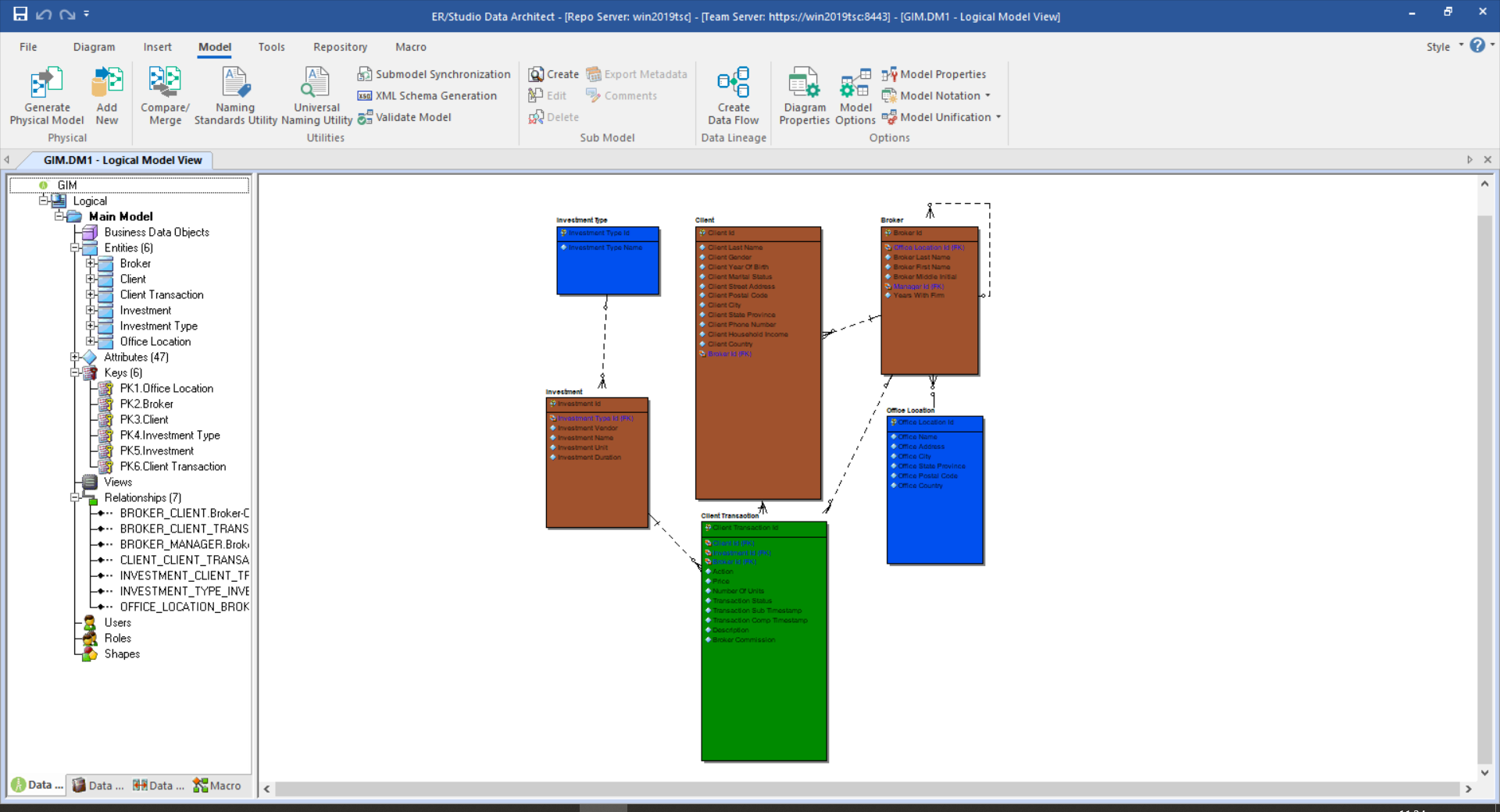Click the Redo arrow in title bar

(67, 14)
